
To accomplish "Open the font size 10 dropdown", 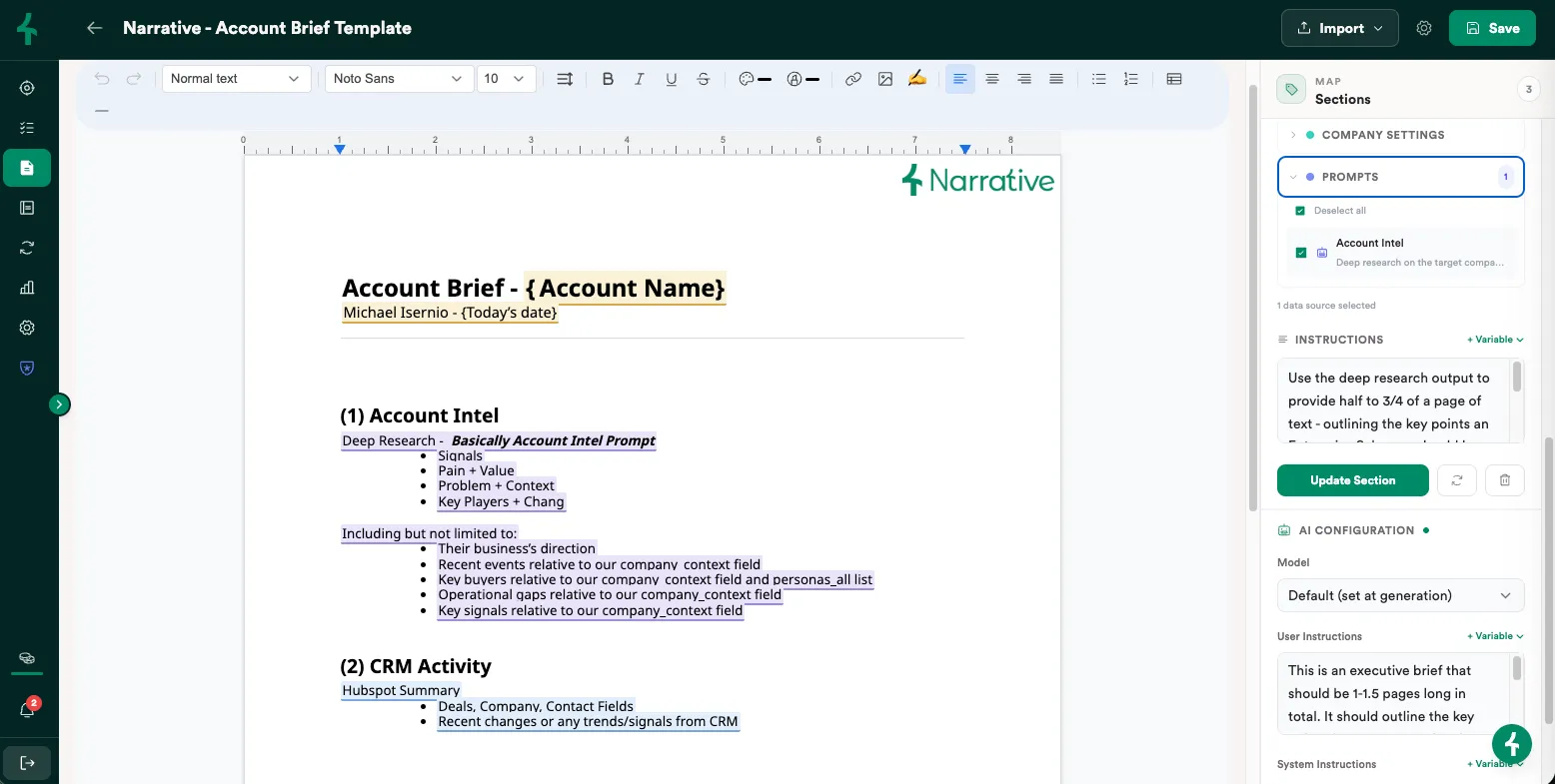I will tap(506, 79).
